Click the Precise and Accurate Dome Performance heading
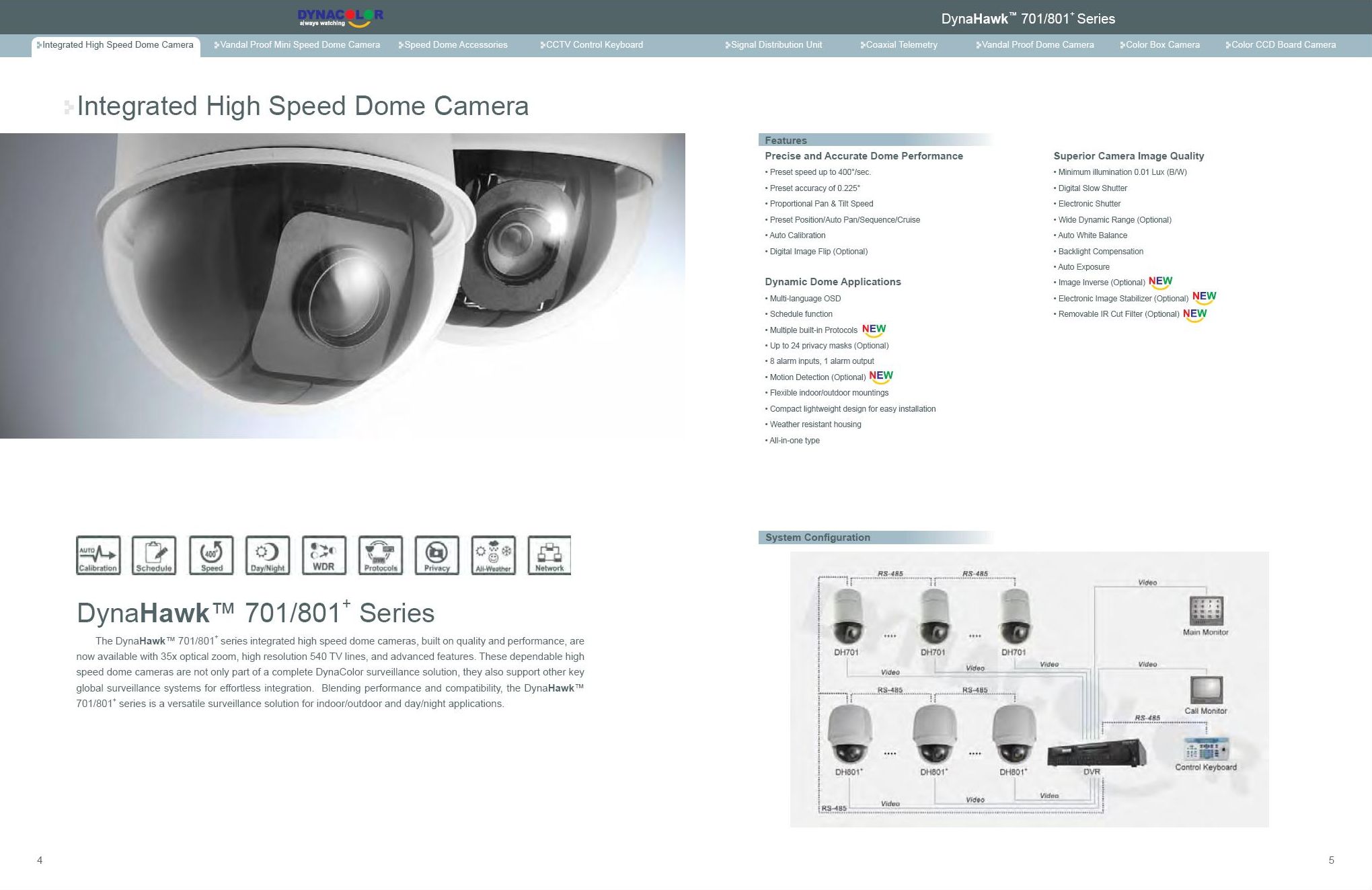1372x890 pixels. tap(864, 156)
